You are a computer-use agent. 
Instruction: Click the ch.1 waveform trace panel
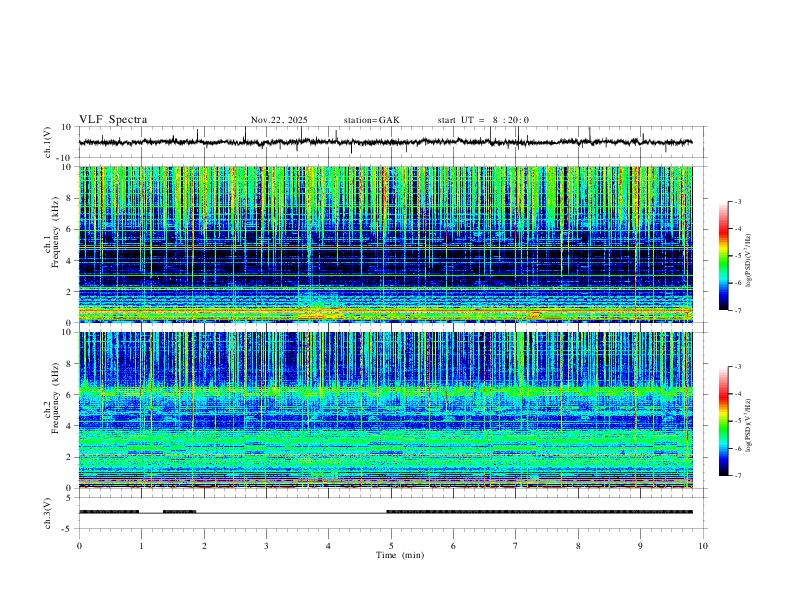point(392,142)
